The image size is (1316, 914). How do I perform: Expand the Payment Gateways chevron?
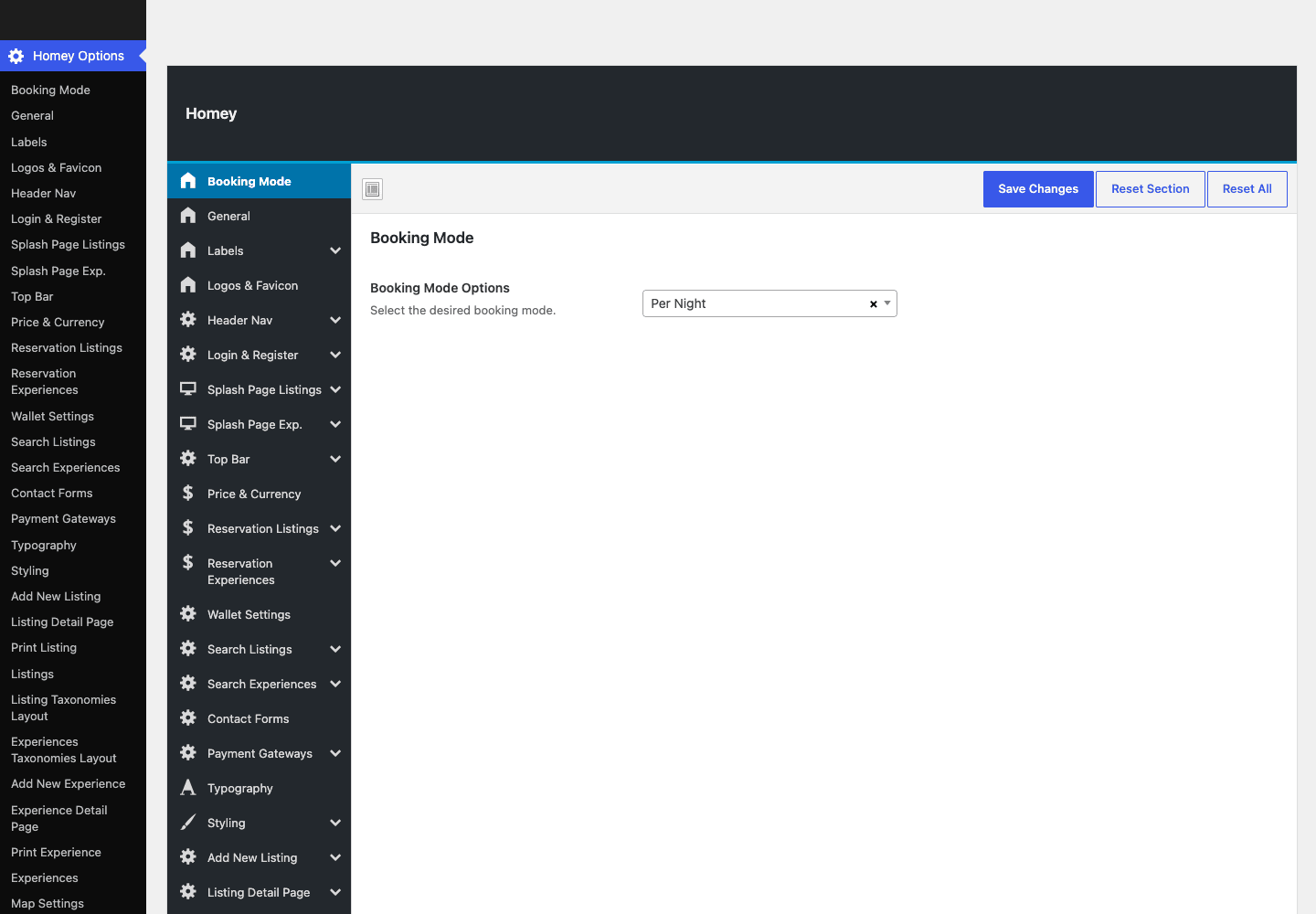tap(335, 753)
